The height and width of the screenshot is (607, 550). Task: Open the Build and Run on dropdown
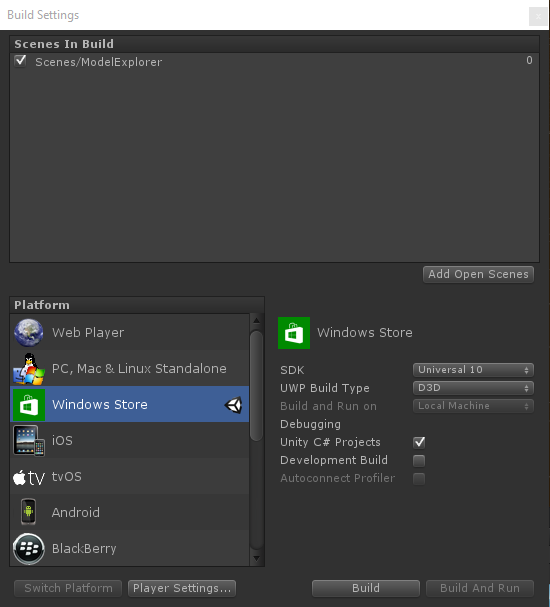click(x=473, y=406)
